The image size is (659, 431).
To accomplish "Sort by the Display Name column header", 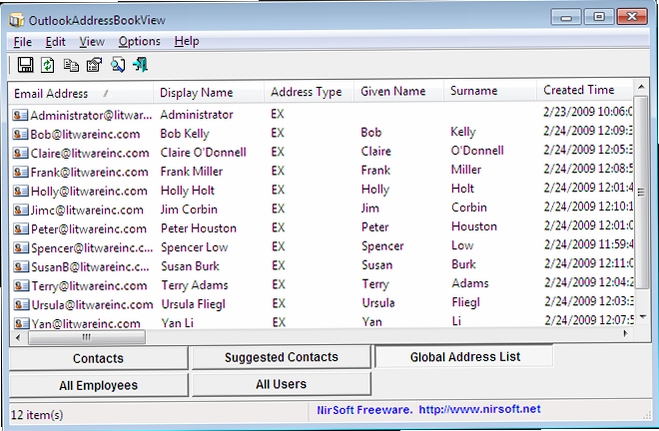I will (x=208, y=92).
